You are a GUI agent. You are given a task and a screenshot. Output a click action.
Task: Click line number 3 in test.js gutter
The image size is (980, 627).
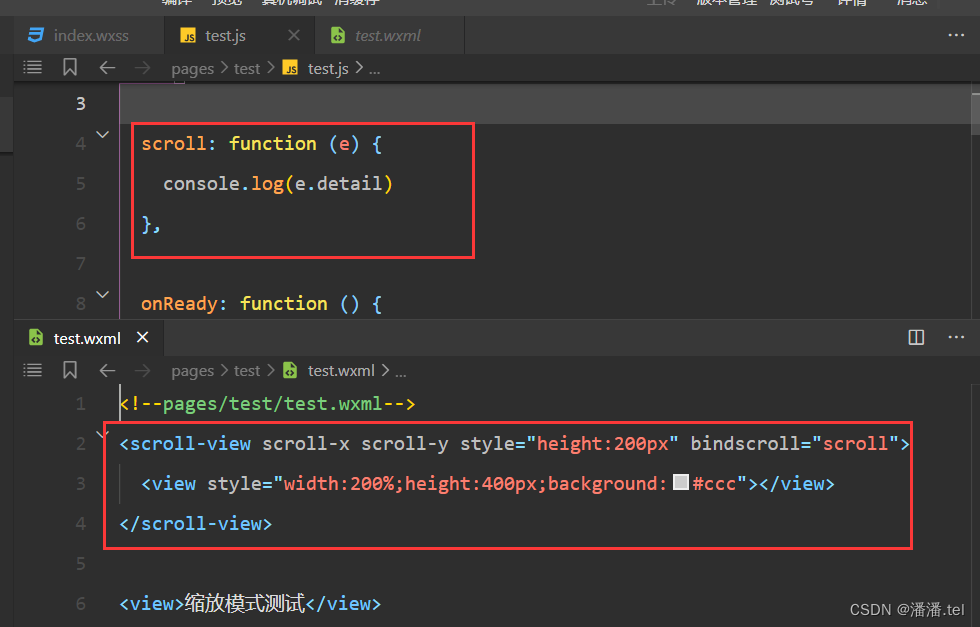point(81,104)
